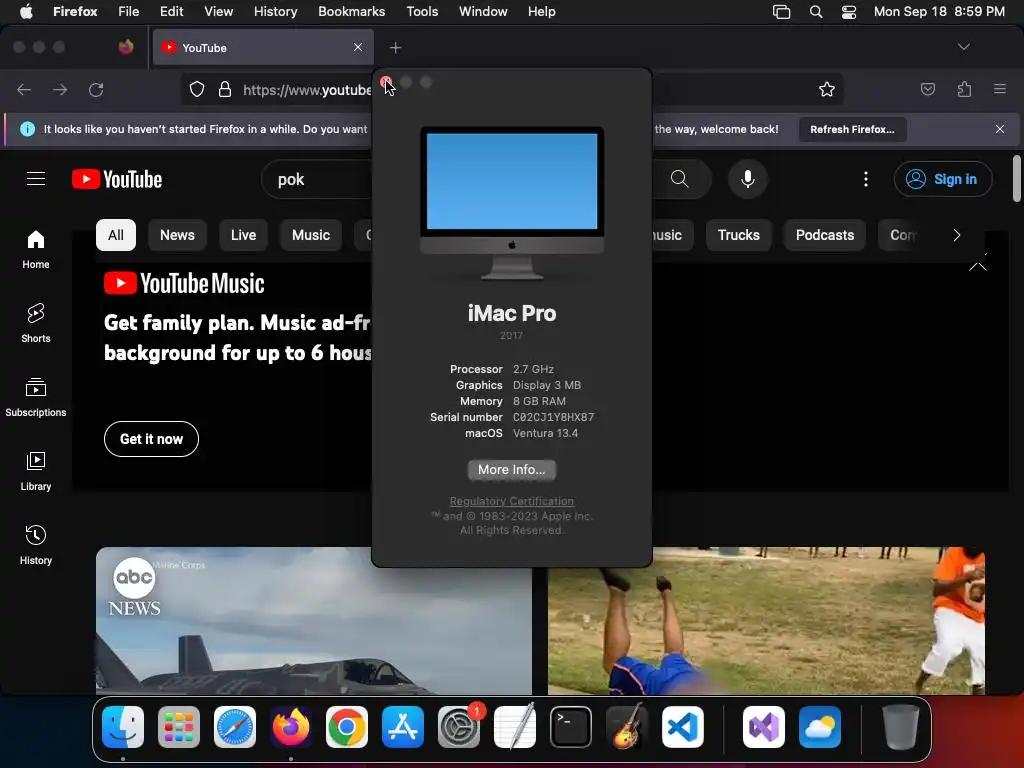The width and height of the screenshot is (1024, 768).
Task: Go to Home in YouTube sidebar
Action: [x=36, y=249]
